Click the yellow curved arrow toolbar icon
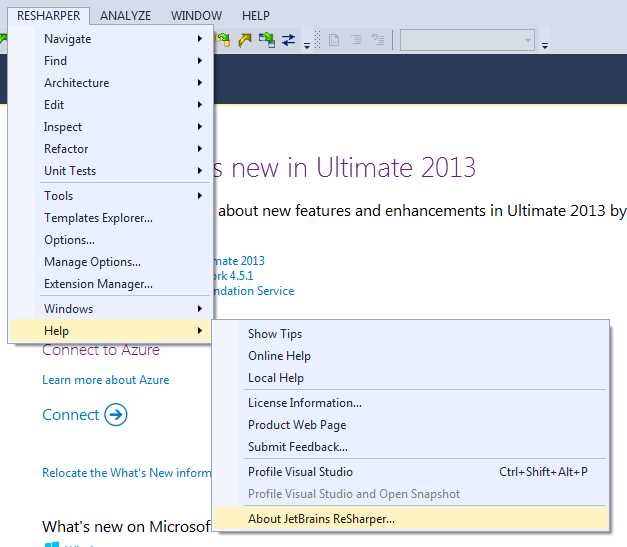 pyautogui.click(x=245, y=40)
